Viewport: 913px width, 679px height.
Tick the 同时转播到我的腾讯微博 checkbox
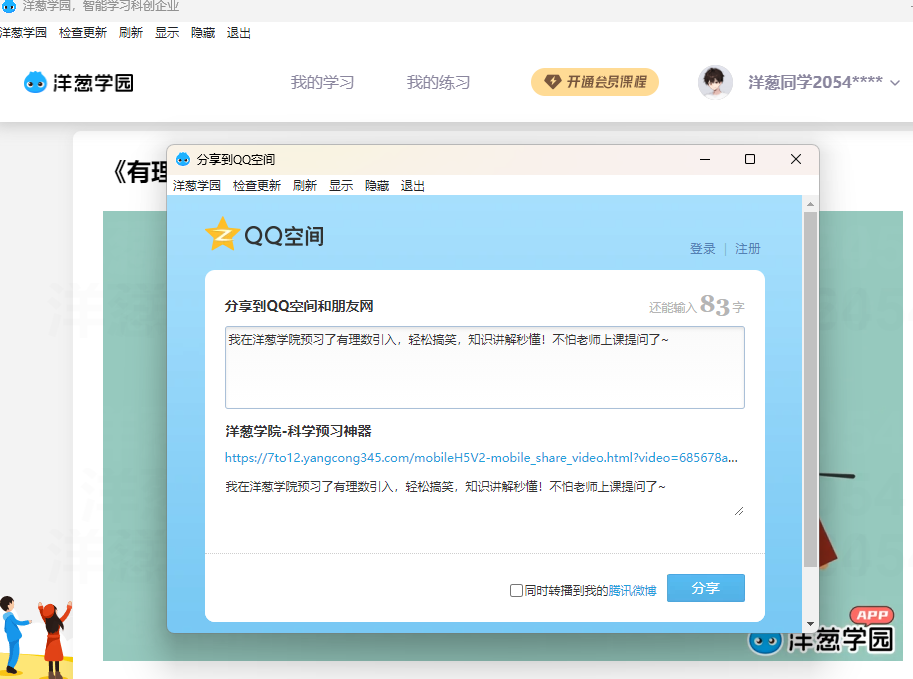point(516,590)
